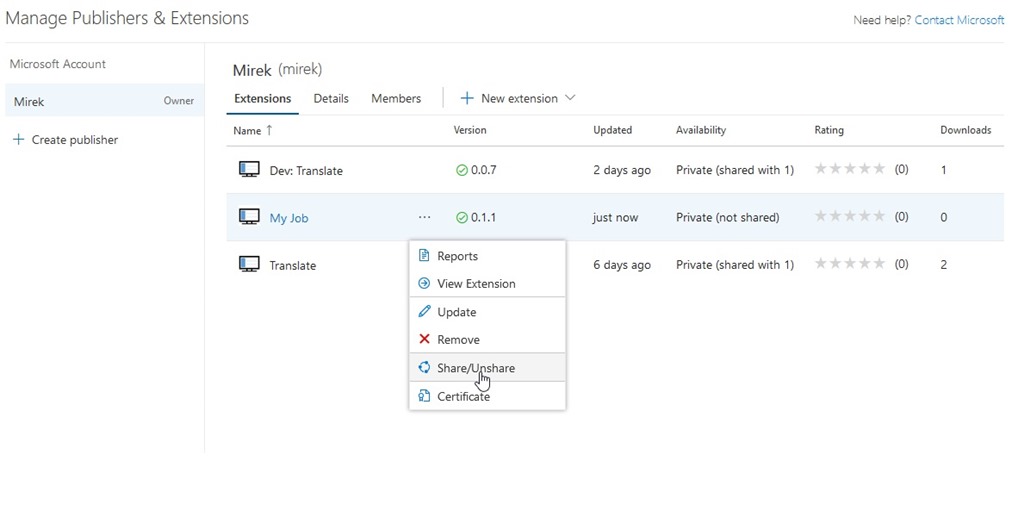1024x517 pixels.
Task: Click the rating stars for Dev: Translate
Action: 850,170
